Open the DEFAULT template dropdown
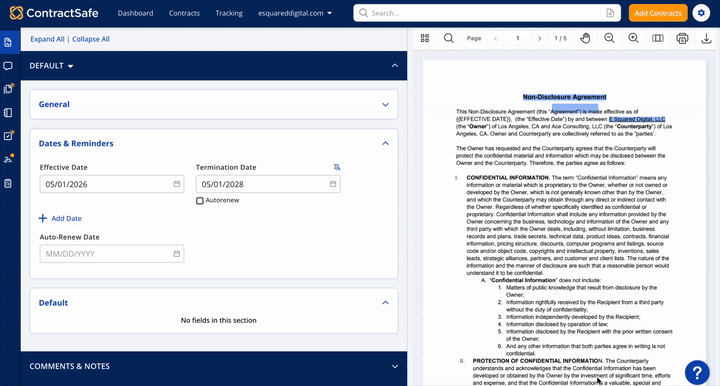 coord(51,66)
